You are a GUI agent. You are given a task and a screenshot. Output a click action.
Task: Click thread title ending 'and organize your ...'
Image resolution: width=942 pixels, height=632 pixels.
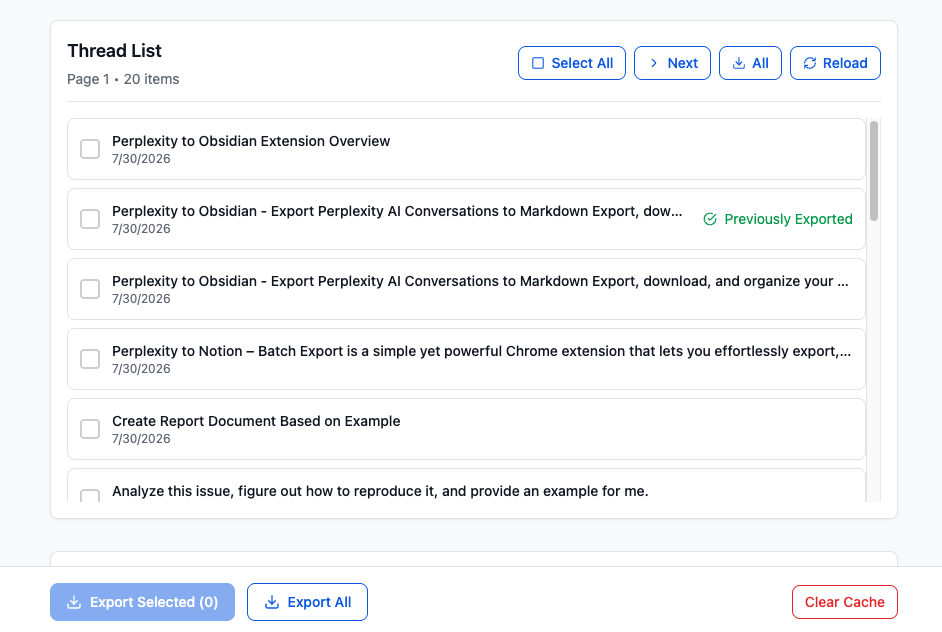pos(480,281)
